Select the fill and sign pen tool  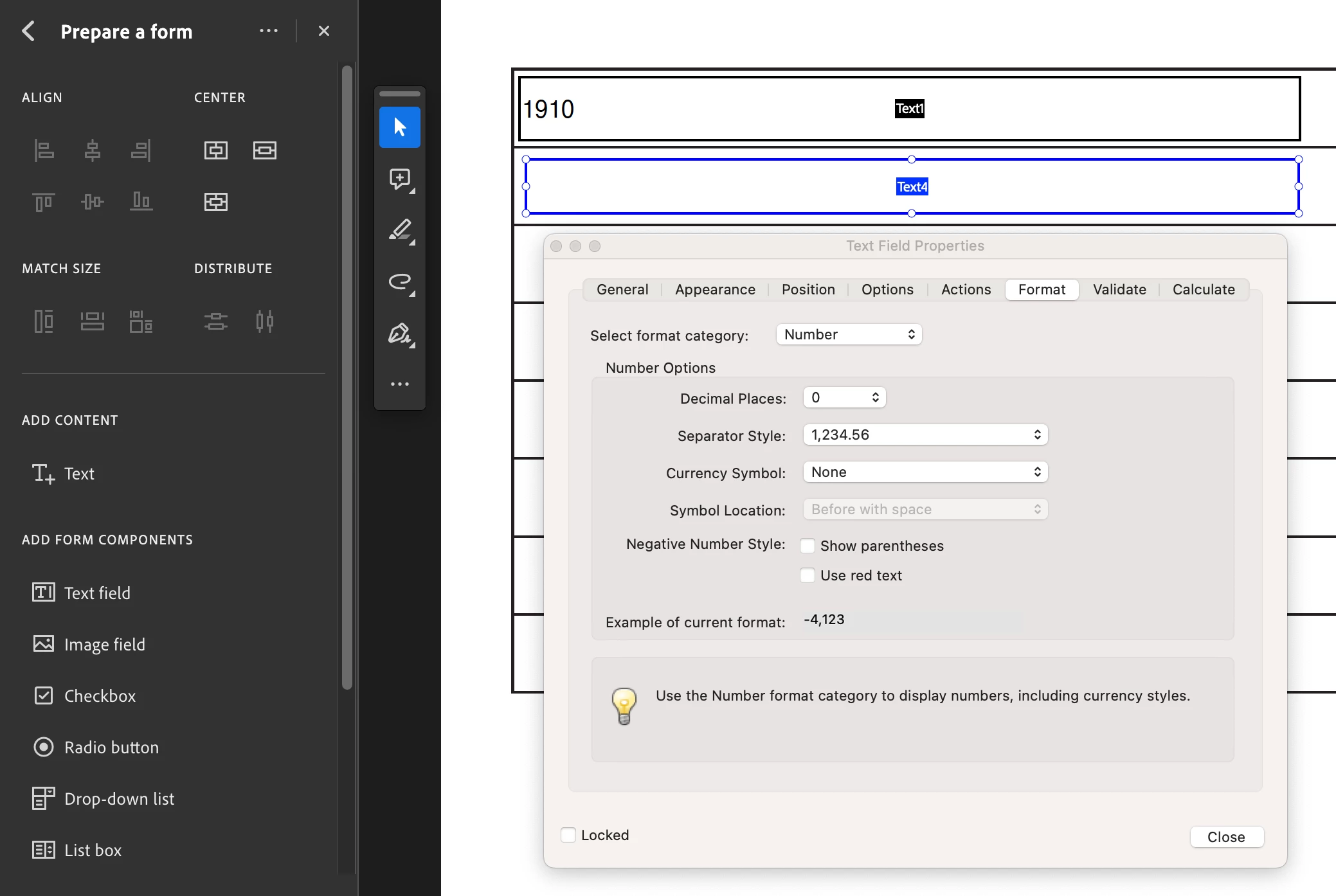(399, 334)
